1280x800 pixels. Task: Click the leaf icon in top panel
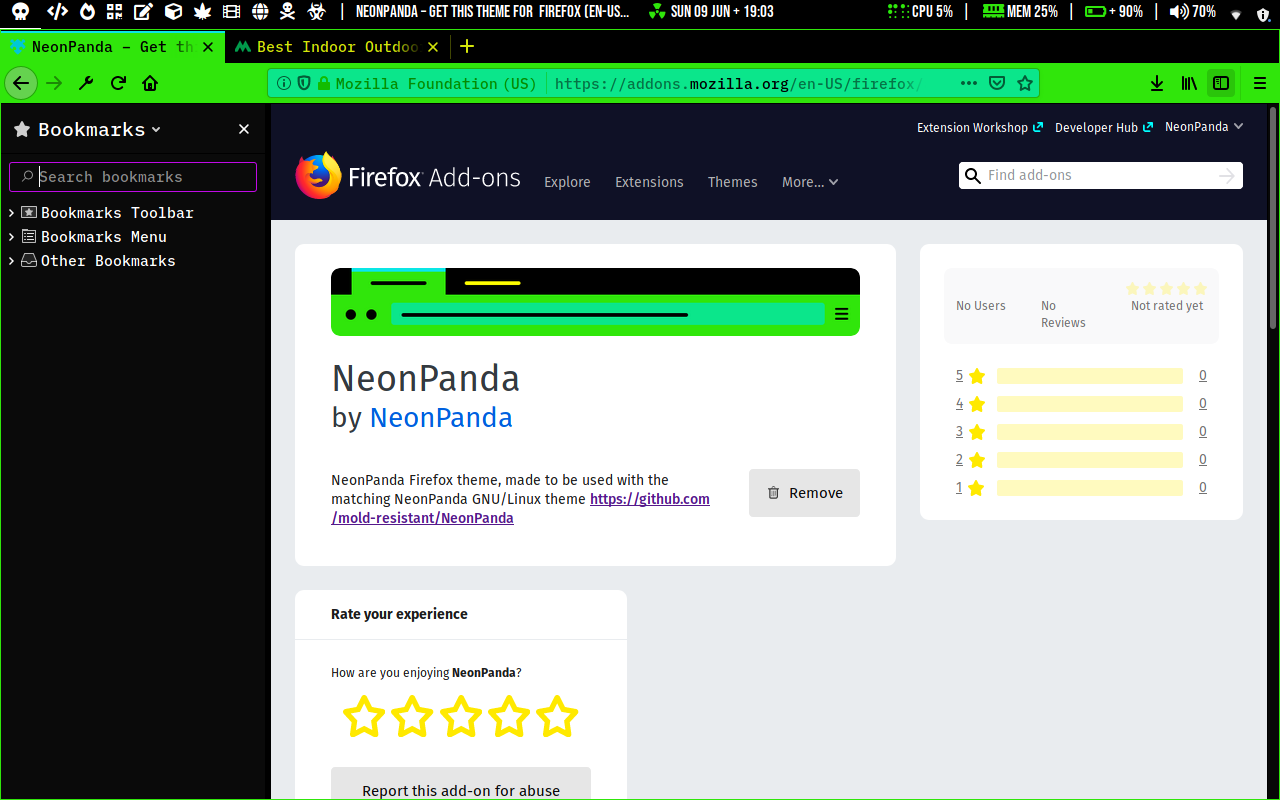point(203,12)
